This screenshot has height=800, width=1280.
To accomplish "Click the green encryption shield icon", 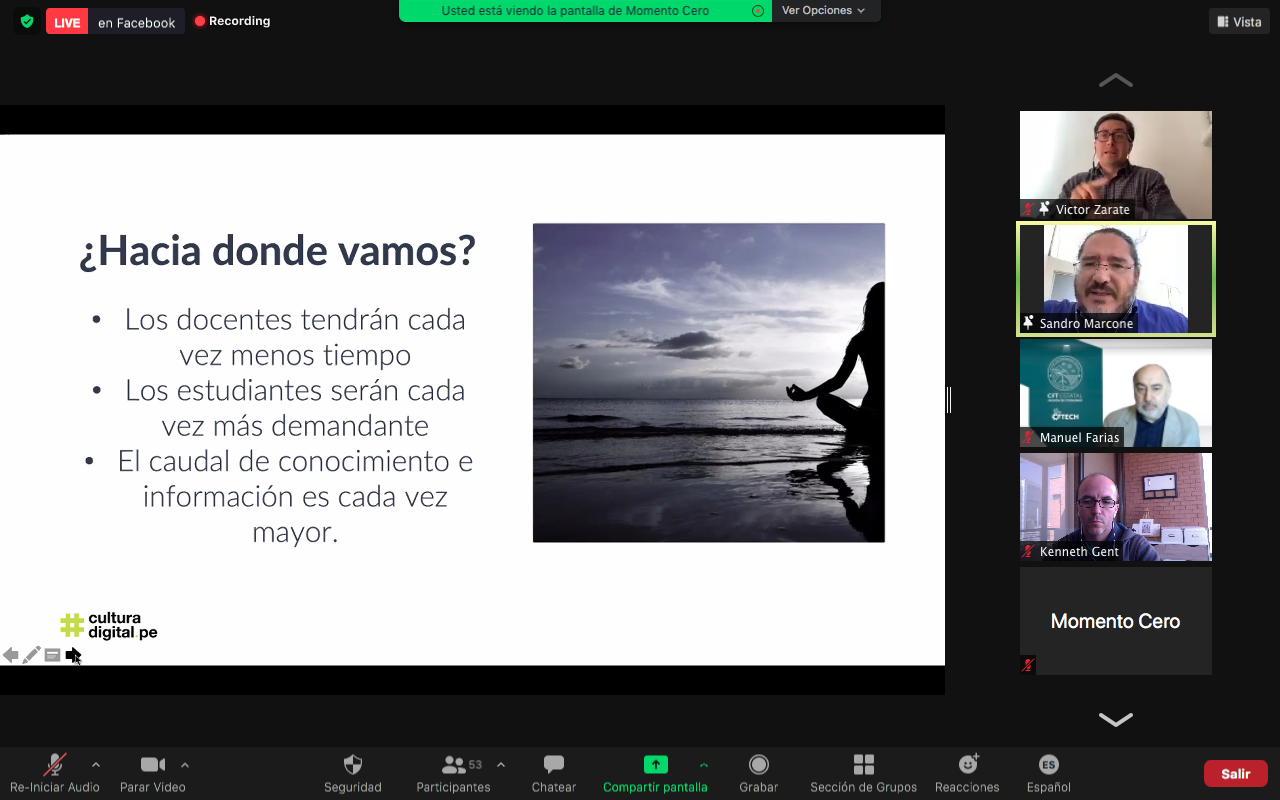I will point(27,21).
